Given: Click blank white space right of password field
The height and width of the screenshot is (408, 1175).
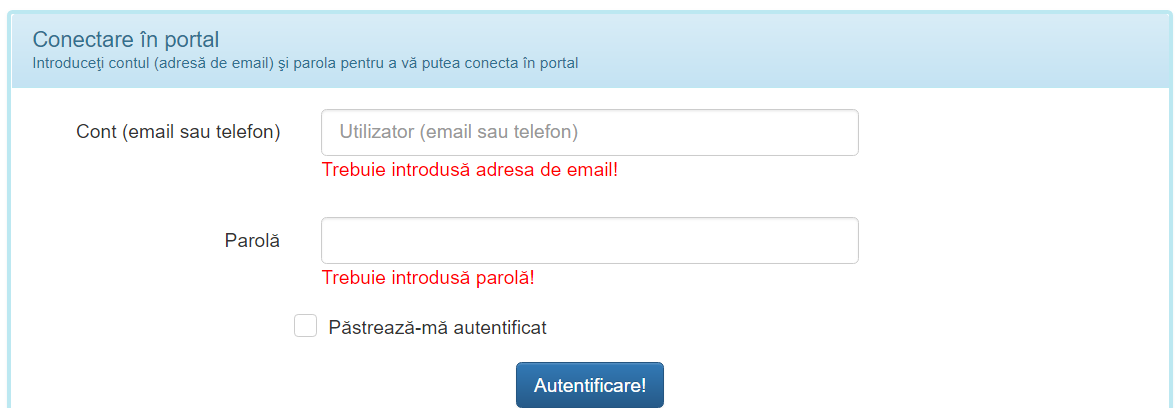Looking at the screenshot, I should [1000, 240].
